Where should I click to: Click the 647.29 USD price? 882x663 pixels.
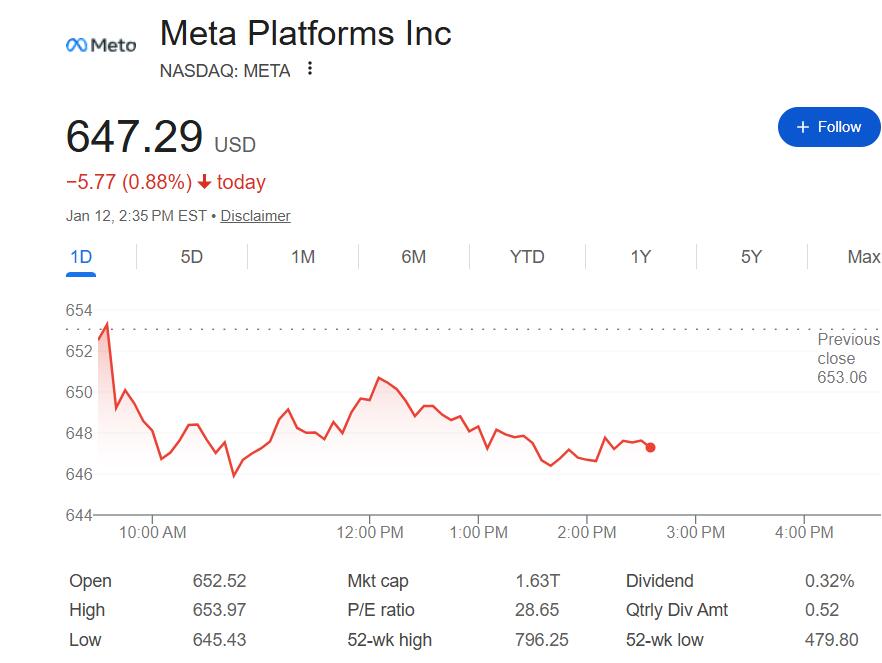pyautogui.click(x=135, y=137)
